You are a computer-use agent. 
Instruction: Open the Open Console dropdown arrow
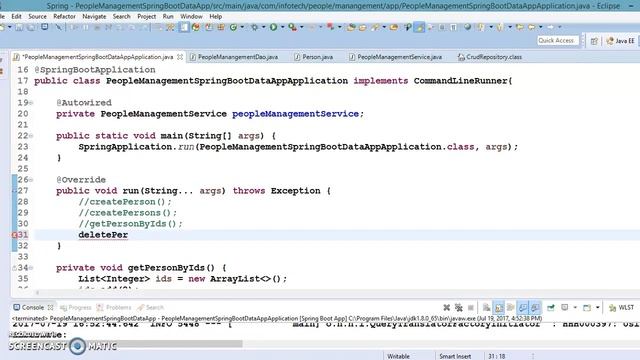(598, 307)
